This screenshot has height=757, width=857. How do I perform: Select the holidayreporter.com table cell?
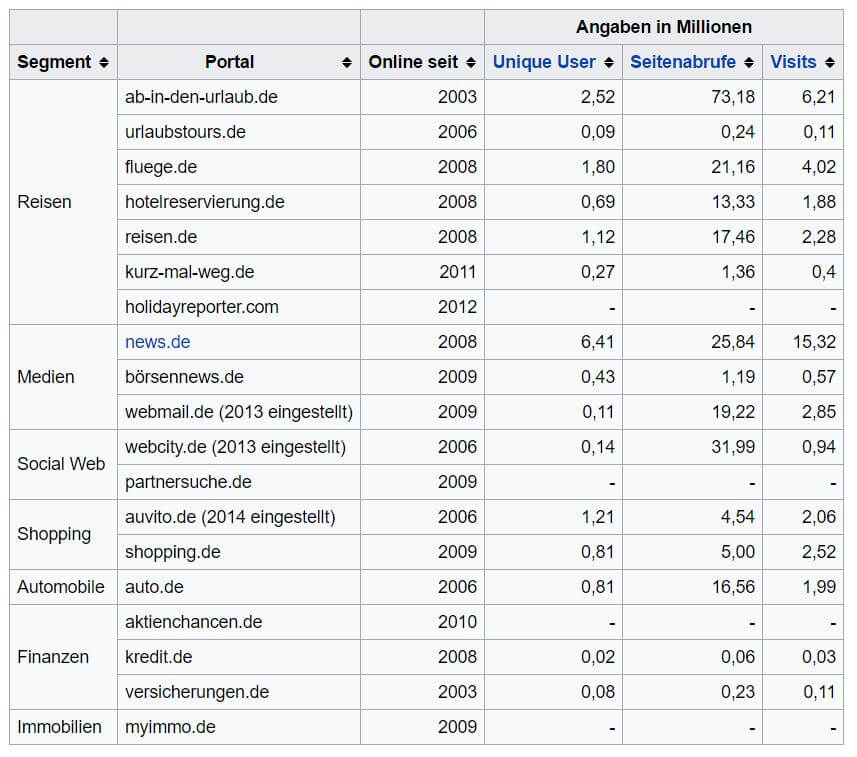201,307
